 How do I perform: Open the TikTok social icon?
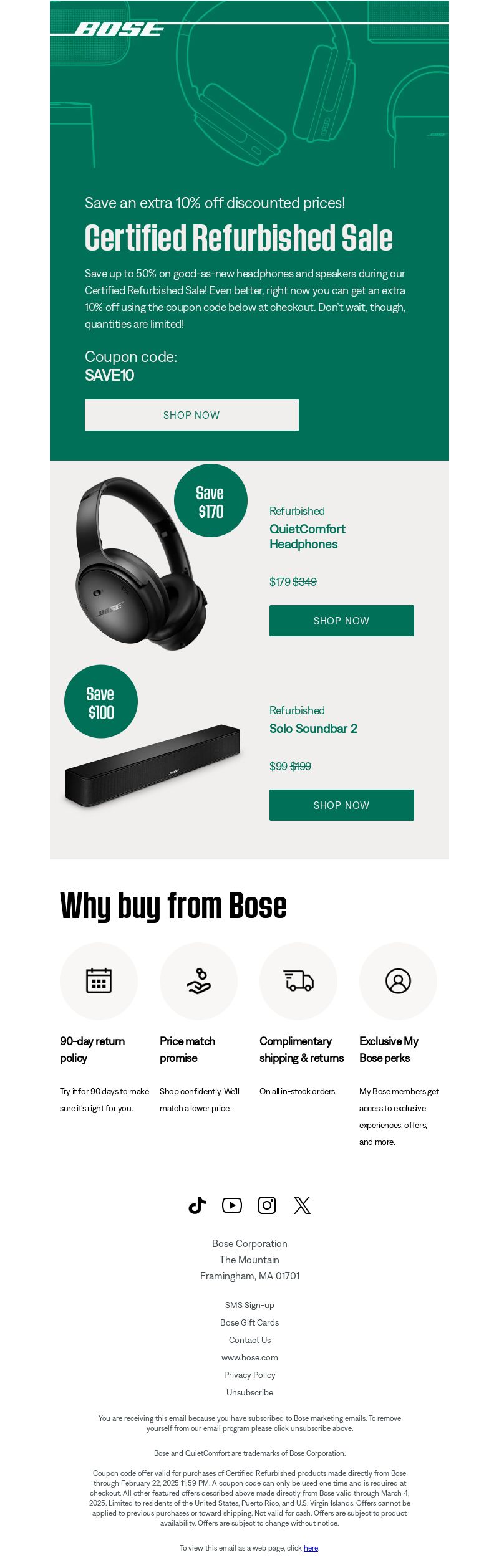pyautogui.click(x=197, y=1205)
